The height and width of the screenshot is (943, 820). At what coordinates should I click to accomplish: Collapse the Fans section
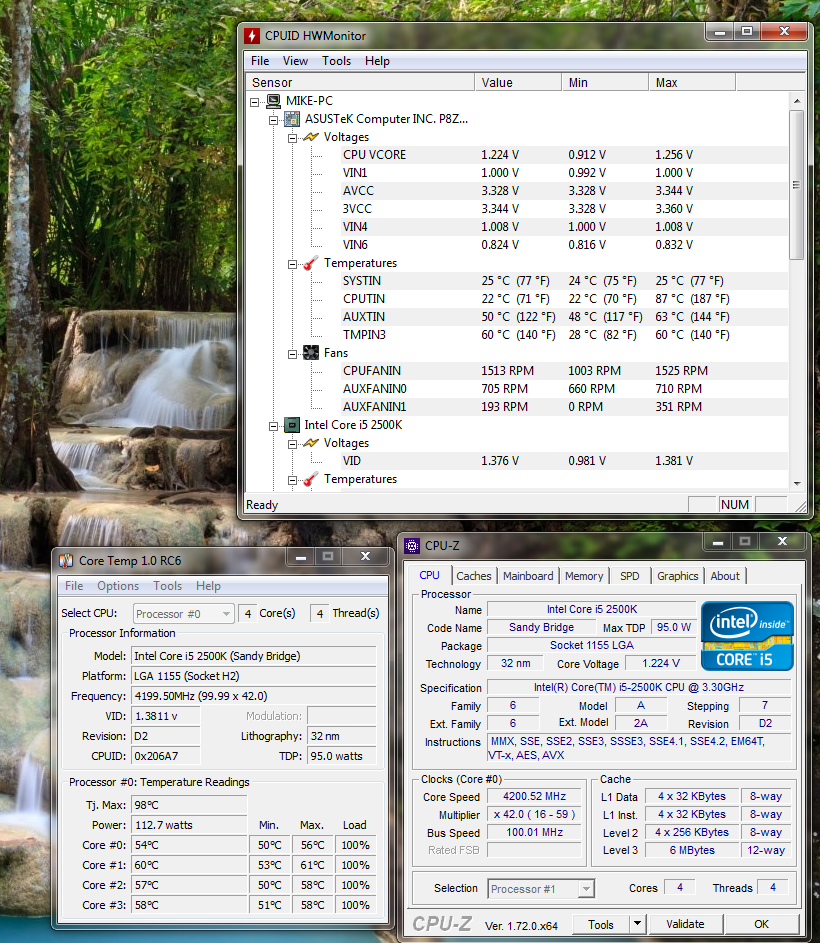292,354
